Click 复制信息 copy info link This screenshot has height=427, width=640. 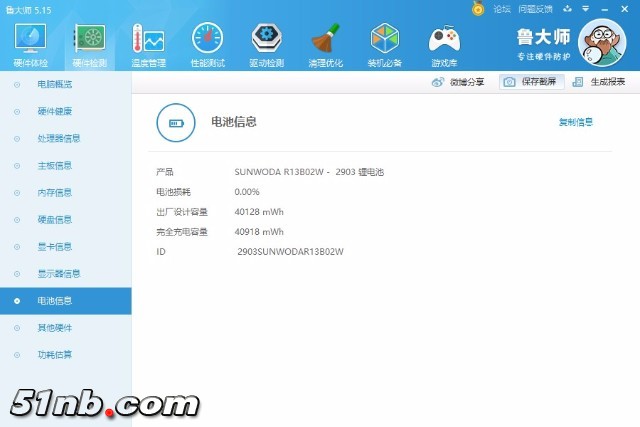pyautogui.click(x=576, y=122)
